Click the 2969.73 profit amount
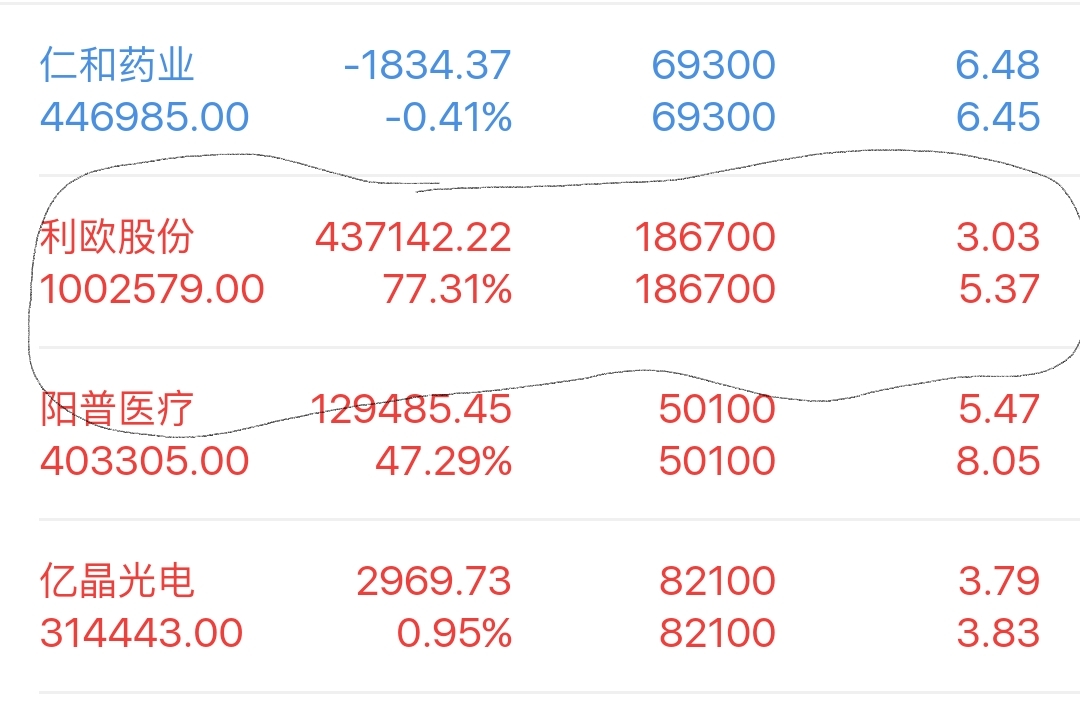 click(x=434, y=581)
